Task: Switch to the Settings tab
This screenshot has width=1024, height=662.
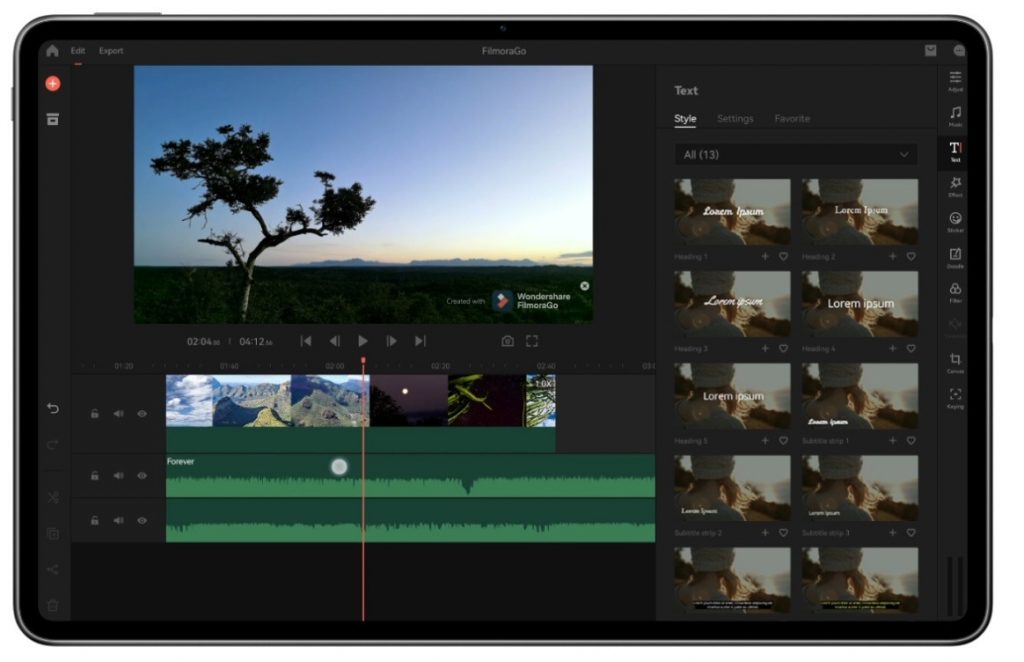Action: pyautogui.click(x=735, y=119)
